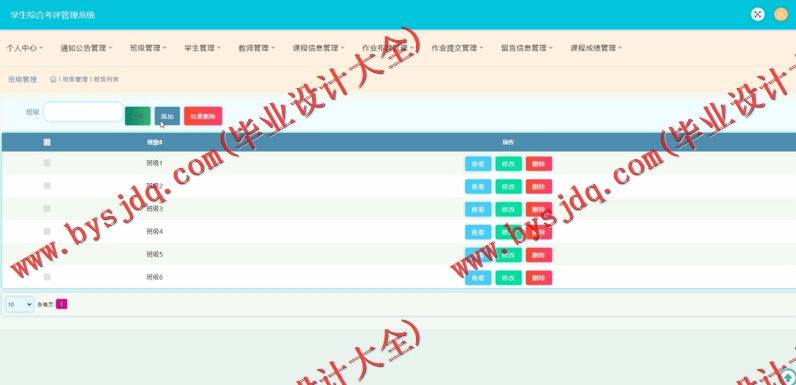Viewport: 796px width, 385px height.
Task: Go to page 1 in pagination
Action: [61, 304]
